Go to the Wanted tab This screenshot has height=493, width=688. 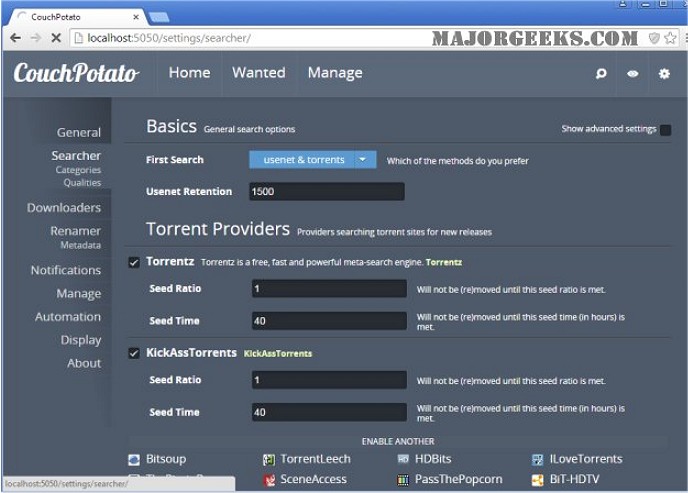pos(258,73)
